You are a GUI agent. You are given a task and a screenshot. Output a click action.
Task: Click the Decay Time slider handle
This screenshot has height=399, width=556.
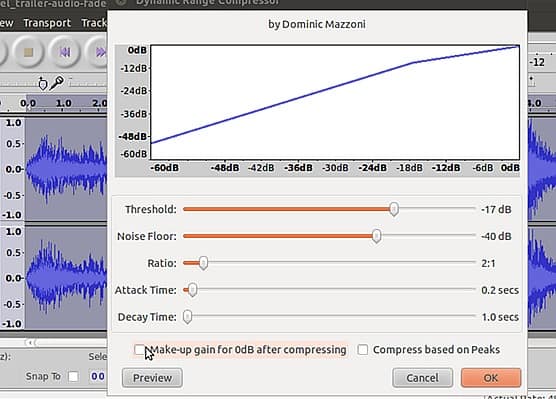[x=187, y=317]
